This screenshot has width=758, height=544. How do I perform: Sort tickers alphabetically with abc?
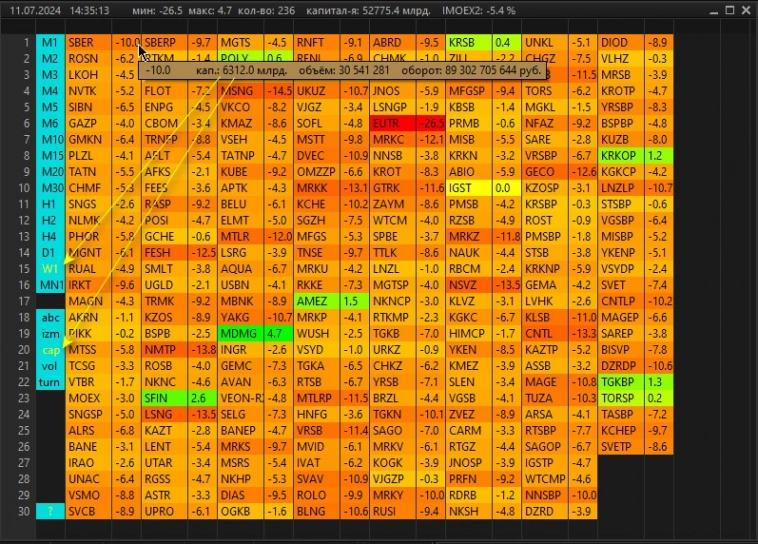pos(50,317)
